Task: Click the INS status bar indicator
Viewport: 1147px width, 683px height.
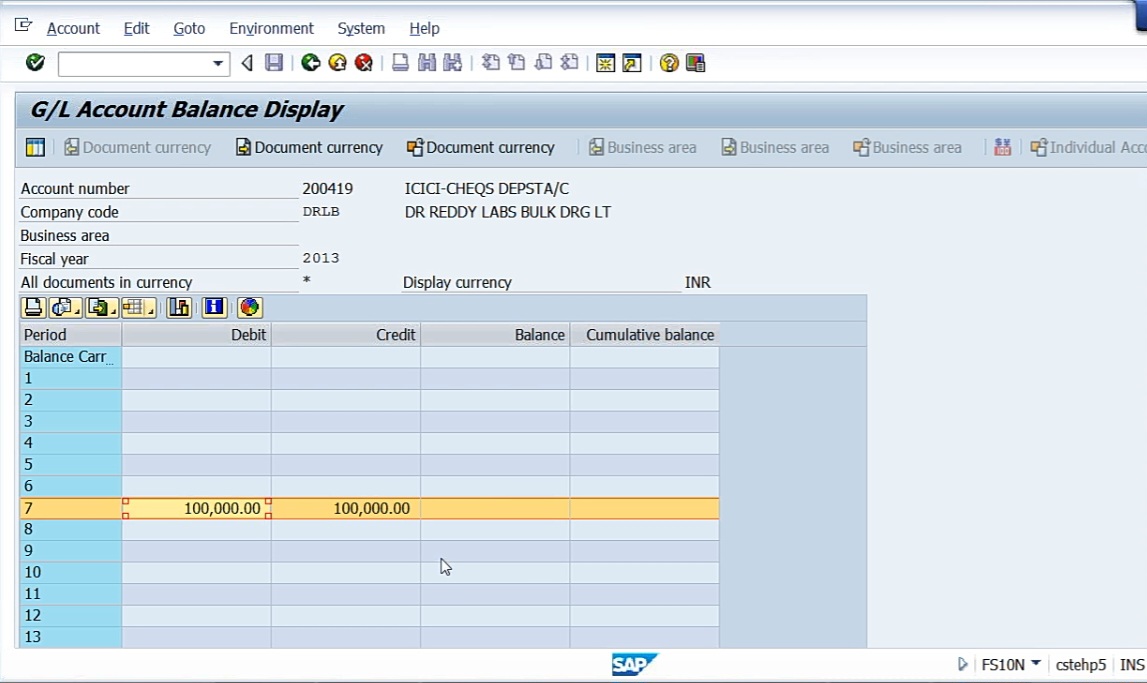Action: point(1132,665)
